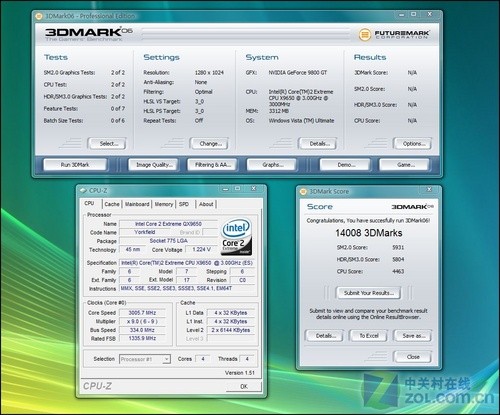Click the Resolution value 1280 x 1024

point(209,73)
